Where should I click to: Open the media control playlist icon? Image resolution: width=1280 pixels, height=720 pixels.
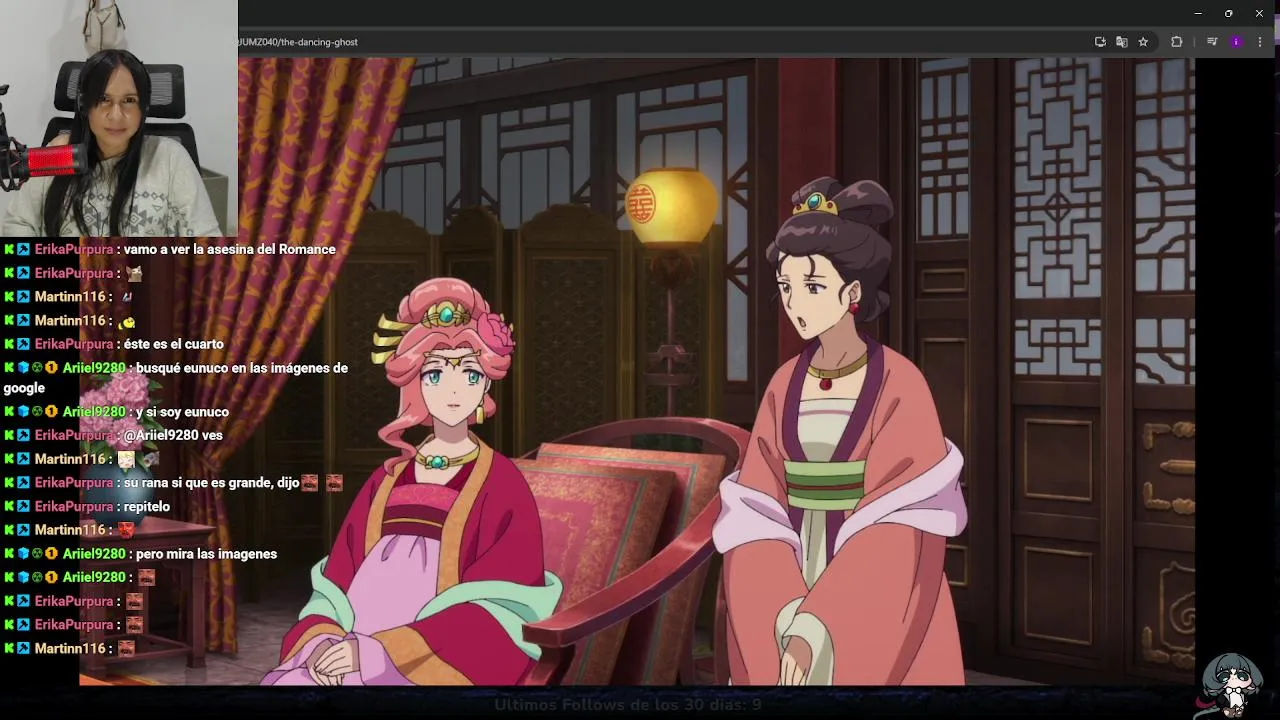[x=1212, y=42]
